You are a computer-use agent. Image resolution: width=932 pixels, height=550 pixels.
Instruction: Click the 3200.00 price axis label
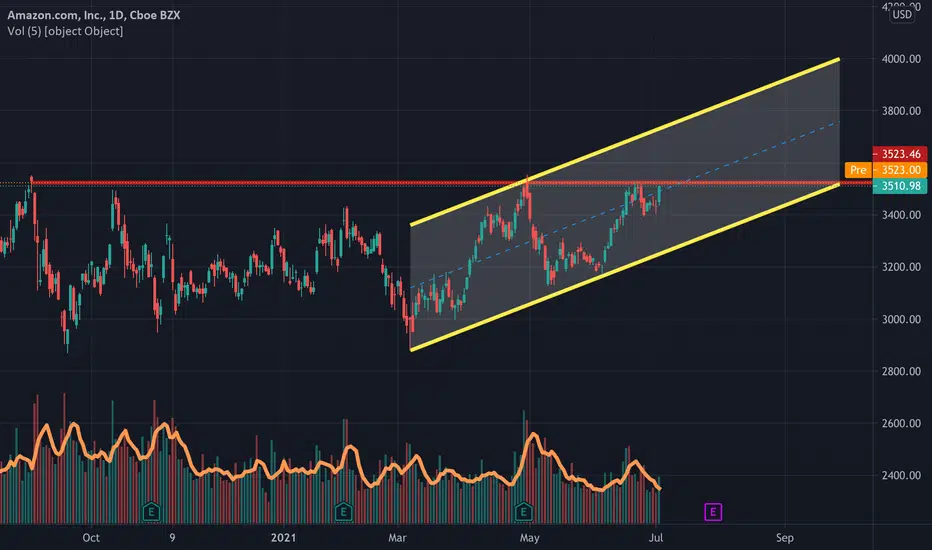tap(901, 267)
